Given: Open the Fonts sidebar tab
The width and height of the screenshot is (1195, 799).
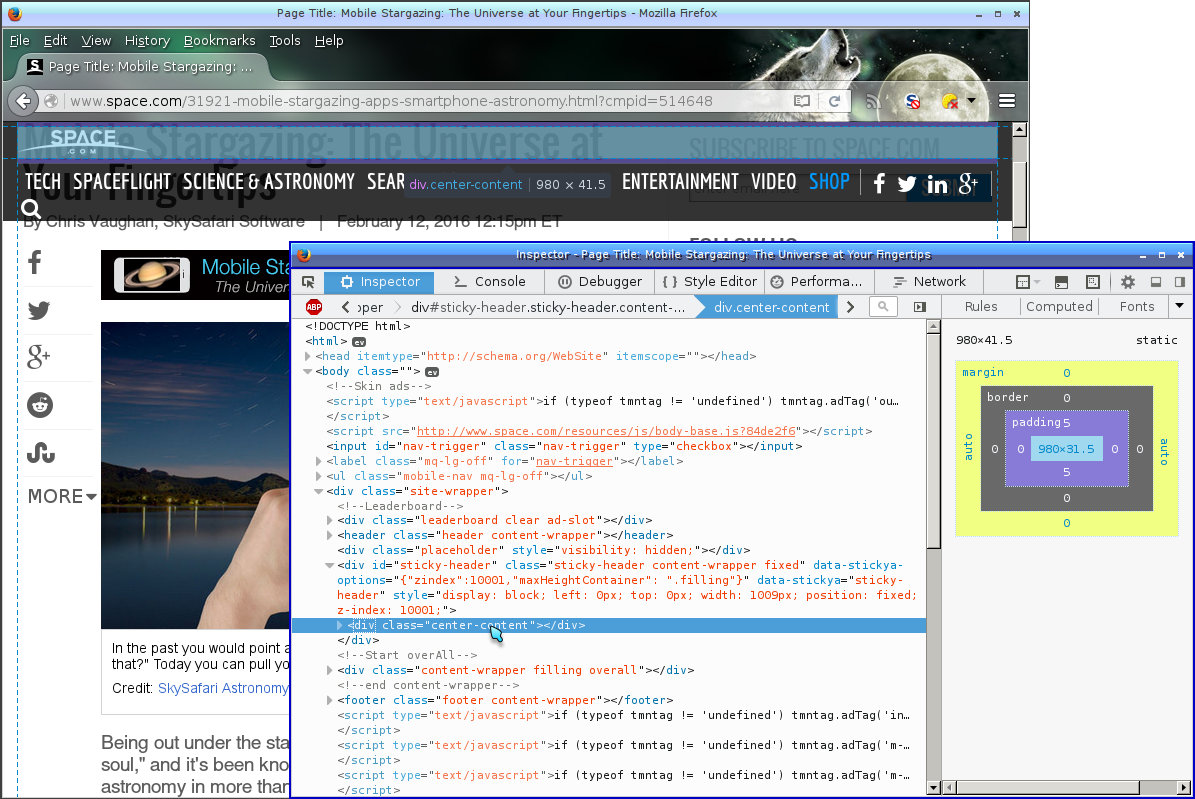Looking at the screenshot, I should click(1137, 306).
